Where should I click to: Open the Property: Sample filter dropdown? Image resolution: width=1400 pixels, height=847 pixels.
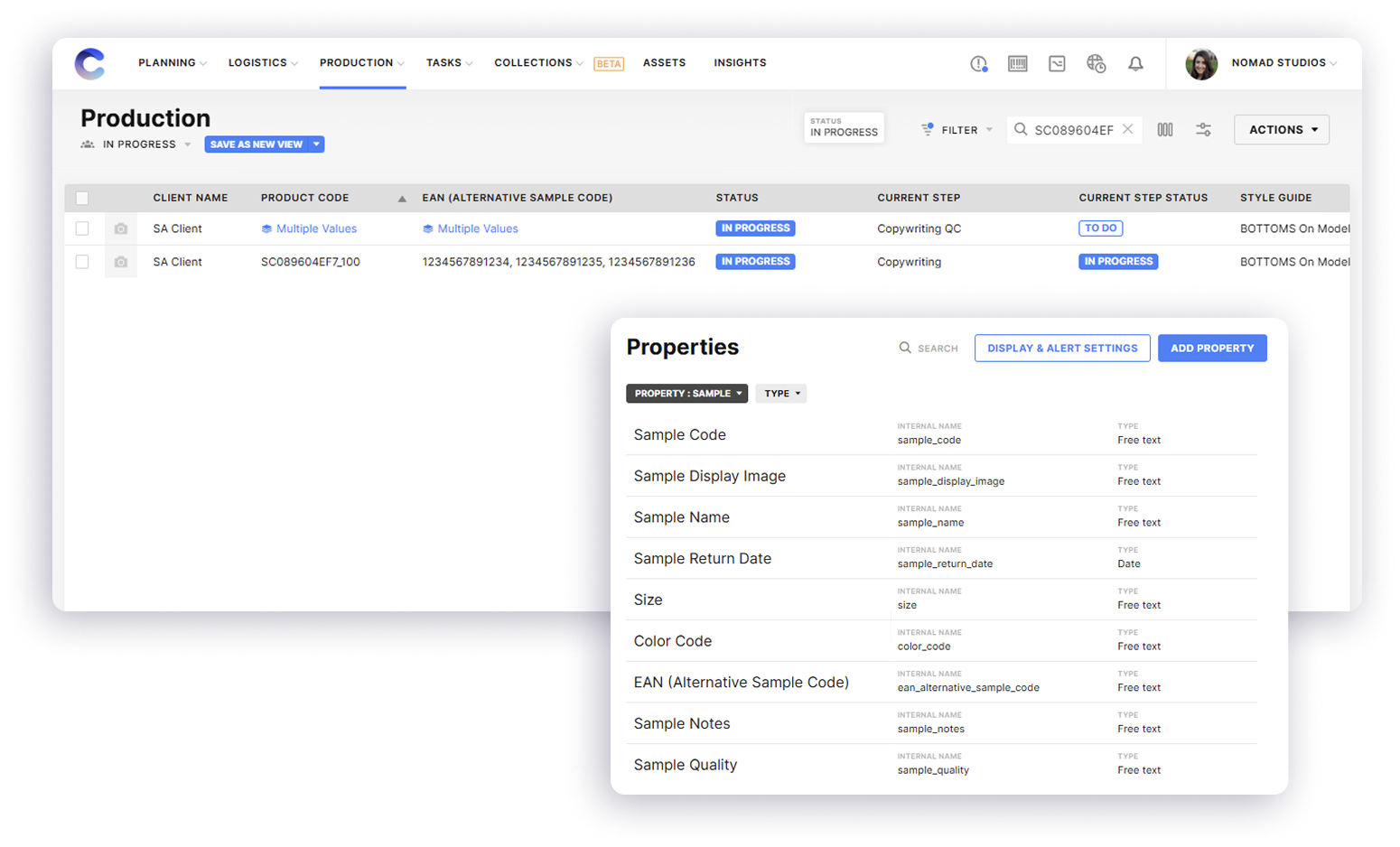coord(686,394)
